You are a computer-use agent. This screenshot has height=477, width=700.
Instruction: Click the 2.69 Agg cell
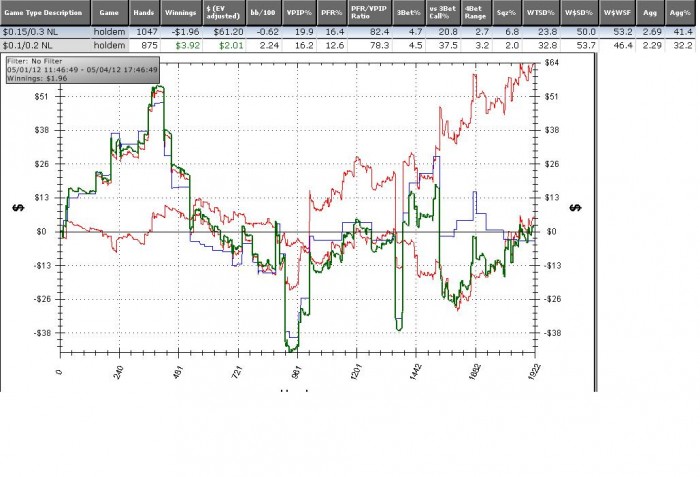click(x=652, y=32)
